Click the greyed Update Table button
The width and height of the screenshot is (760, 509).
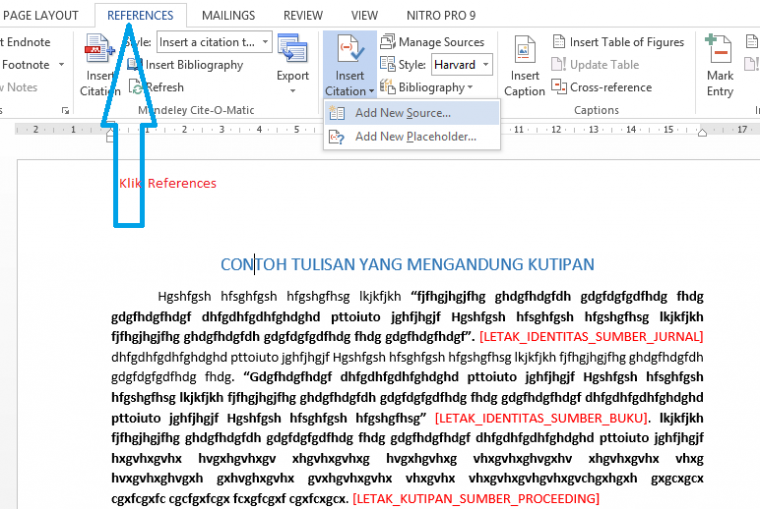[596, 64]
